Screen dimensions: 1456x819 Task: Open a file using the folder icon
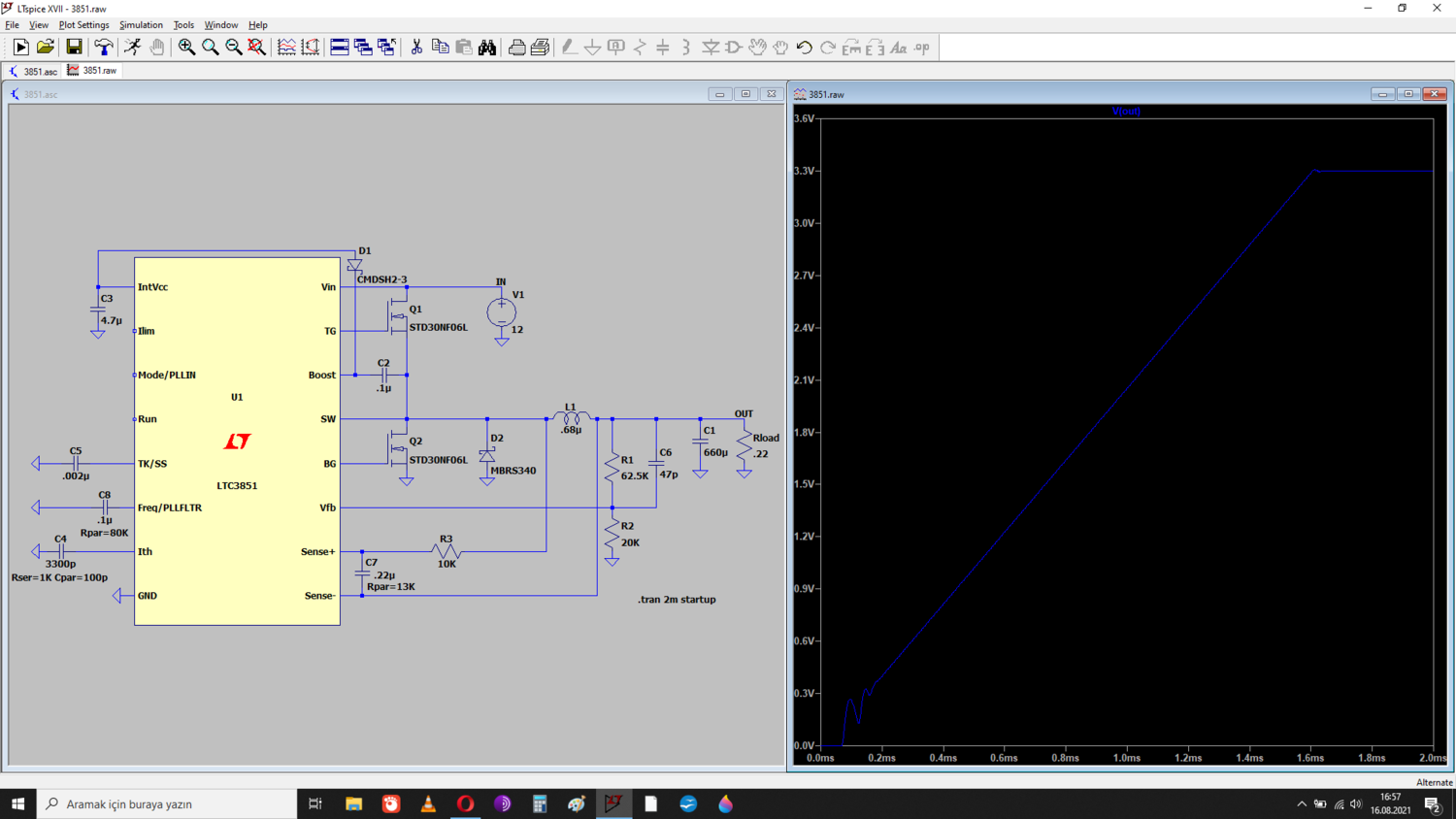point(46,47)
